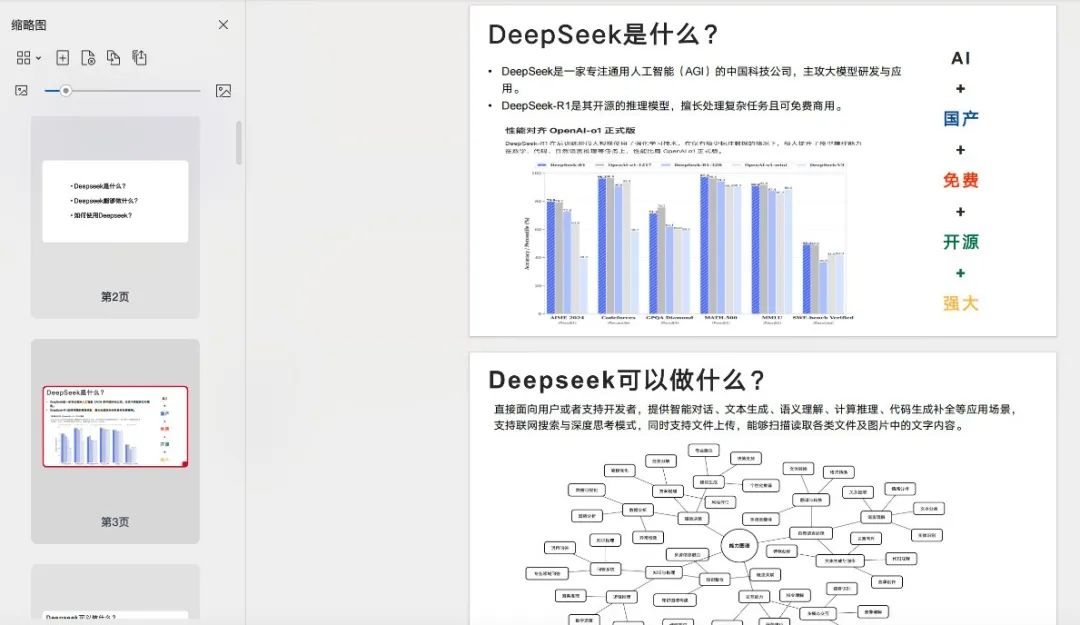The width and height of the screenshot is (1080, 625).
Task: Click the small image icon to shrink thumbnails
Action: (x=21, y=91)
